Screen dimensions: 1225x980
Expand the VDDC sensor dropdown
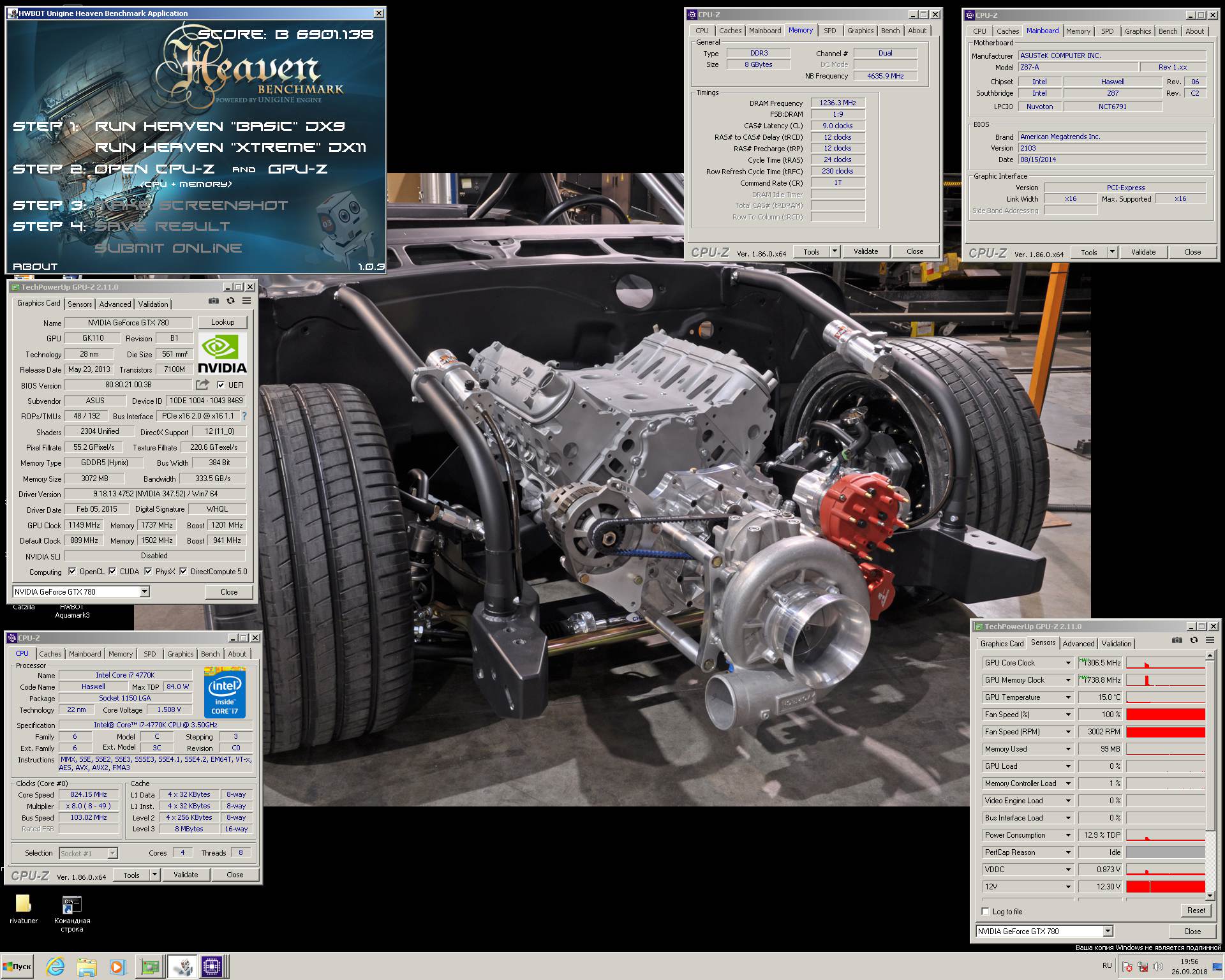point(1068,870)
